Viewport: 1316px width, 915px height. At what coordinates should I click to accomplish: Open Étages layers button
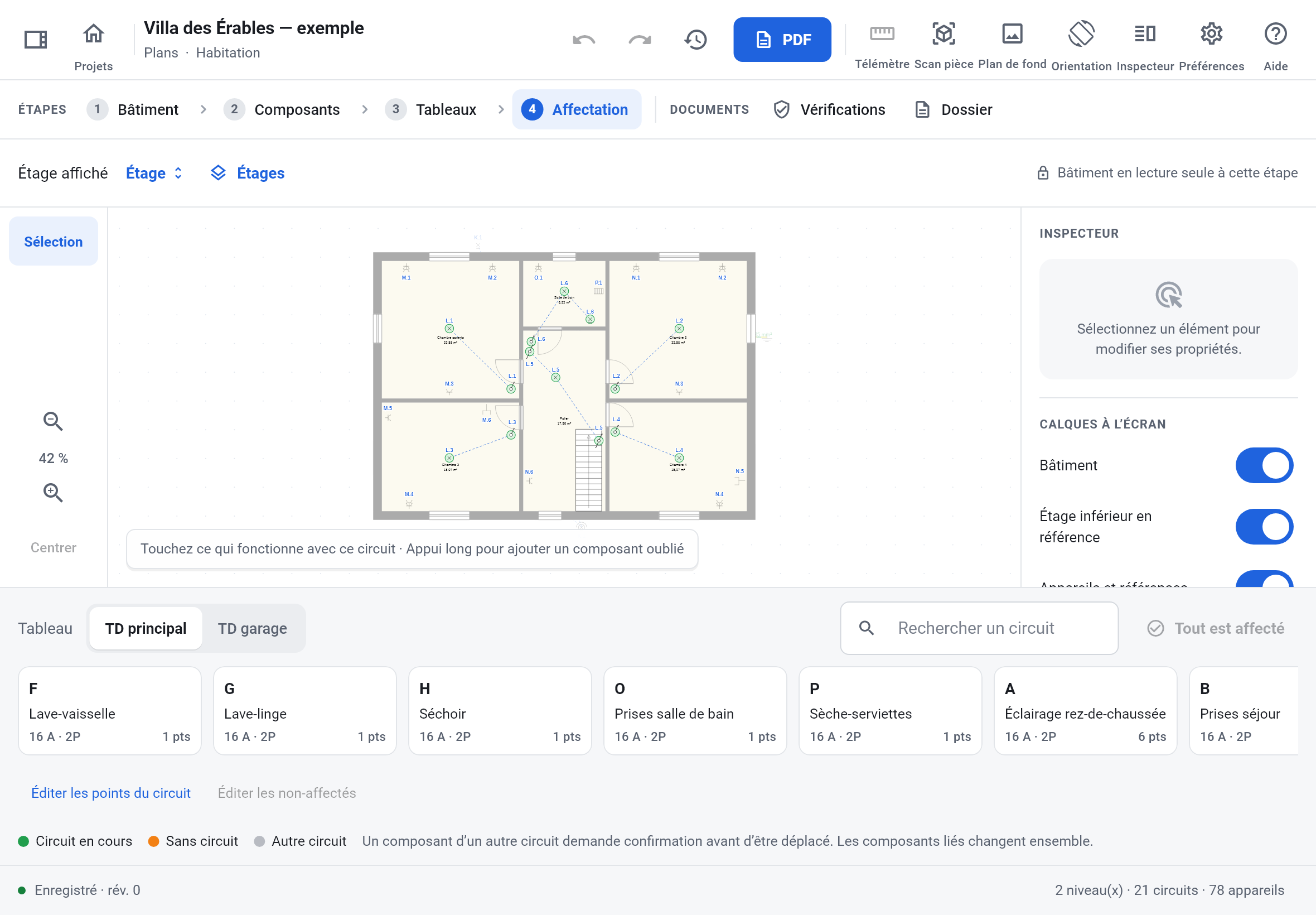pos(248,173)
